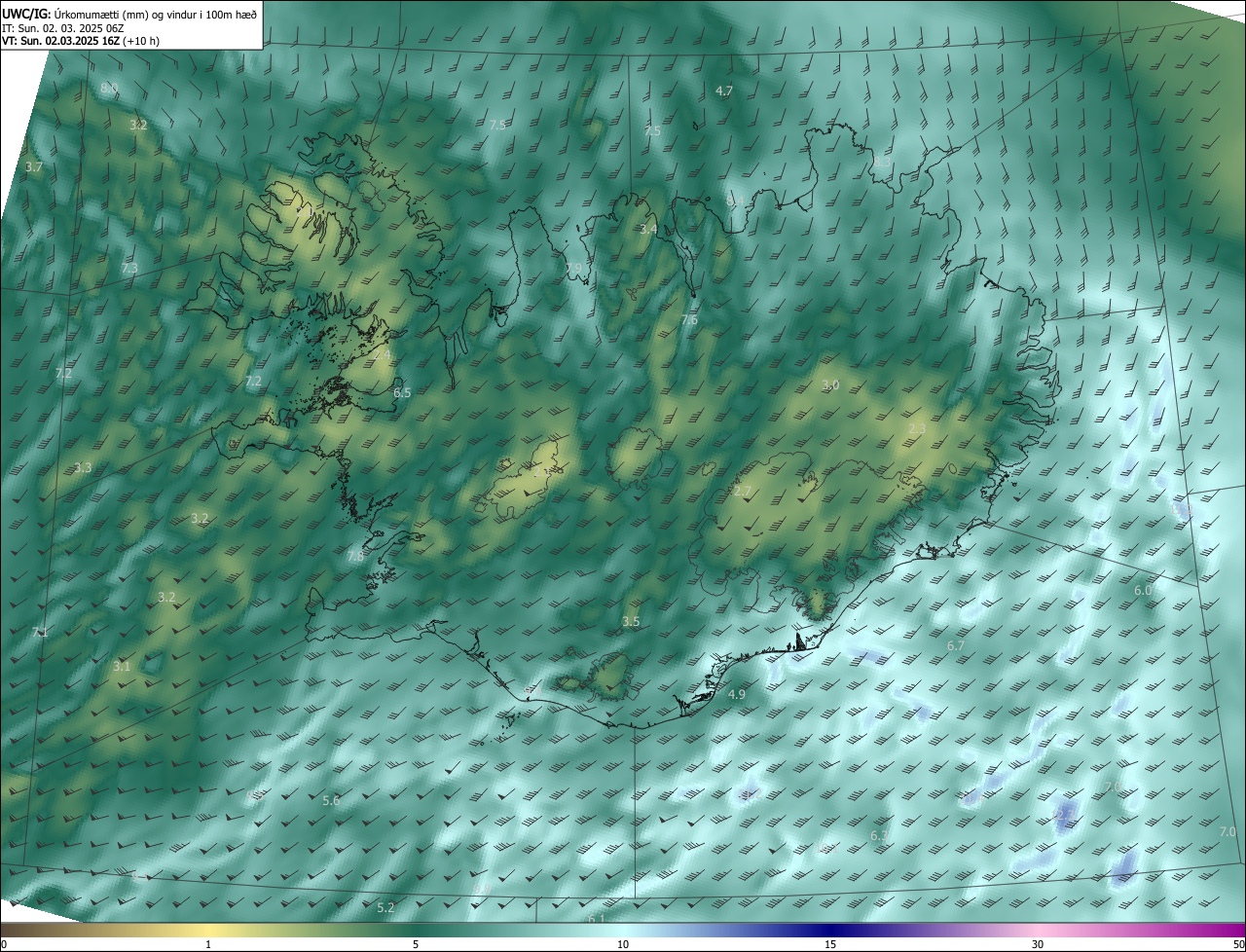Click the "6.0" value on the map

[1143, 591]
